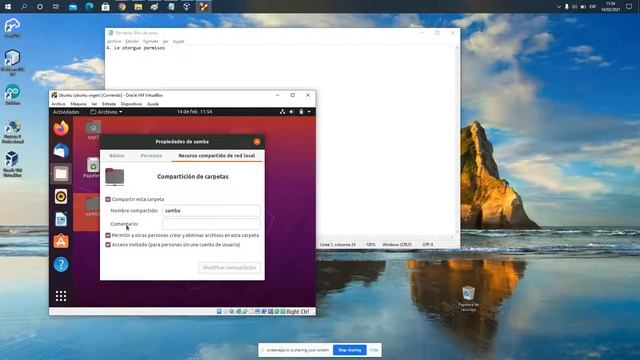Viewport: 640px width, 360px height.
Task: Click the active screen-recorder taskbar icon
Action: tap(203, 7)
